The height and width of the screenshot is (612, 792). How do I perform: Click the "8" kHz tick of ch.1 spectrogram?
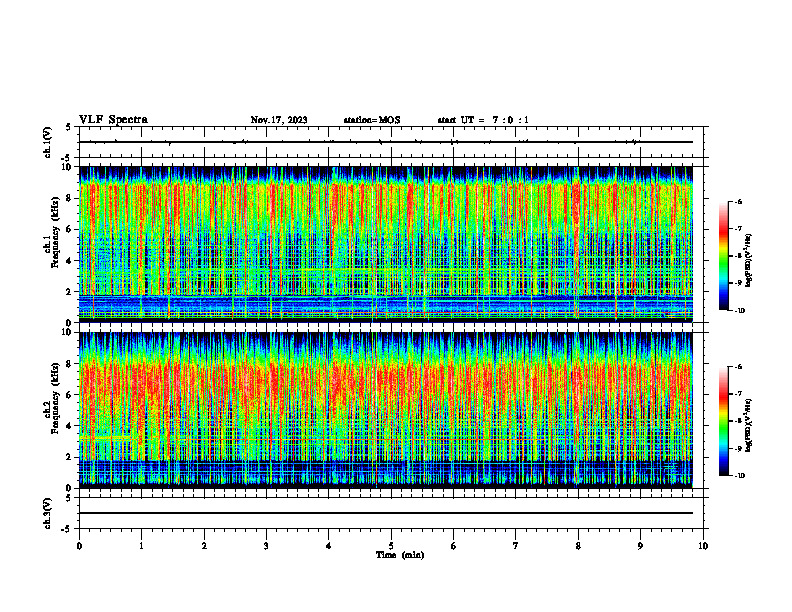tap(70, 198)
